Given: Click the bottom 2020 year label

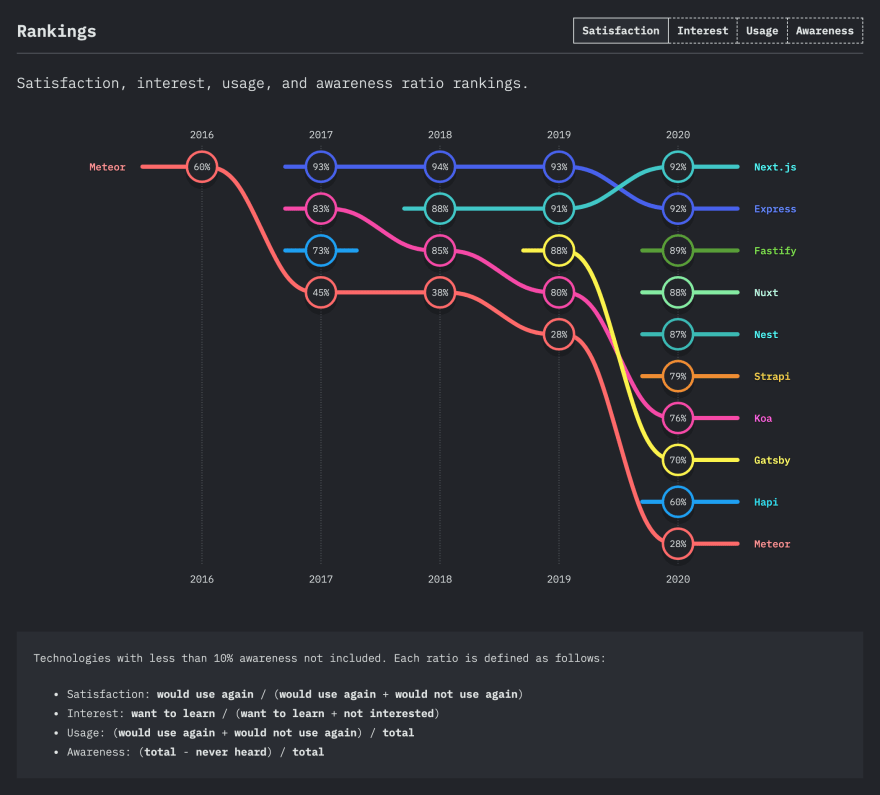Looking at the screenshot, I should 678,579.
